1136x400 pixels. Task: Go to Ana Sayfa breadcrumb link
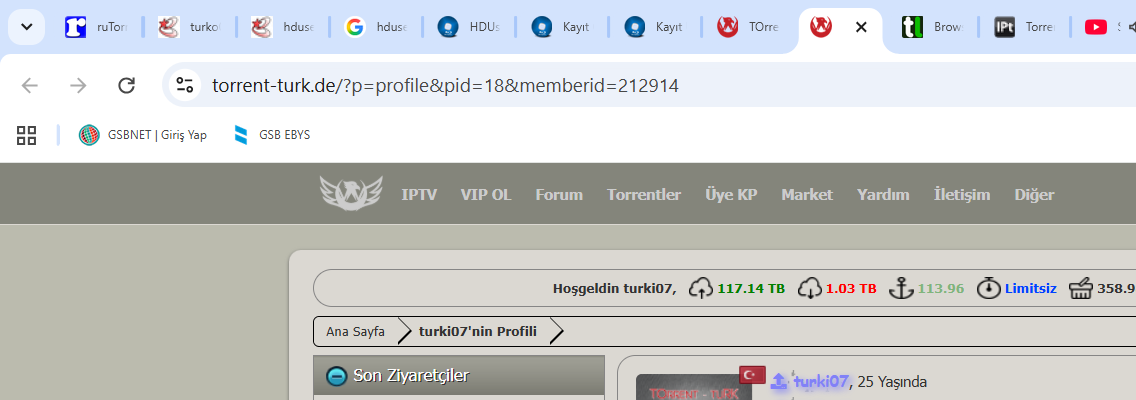(355, 332)
